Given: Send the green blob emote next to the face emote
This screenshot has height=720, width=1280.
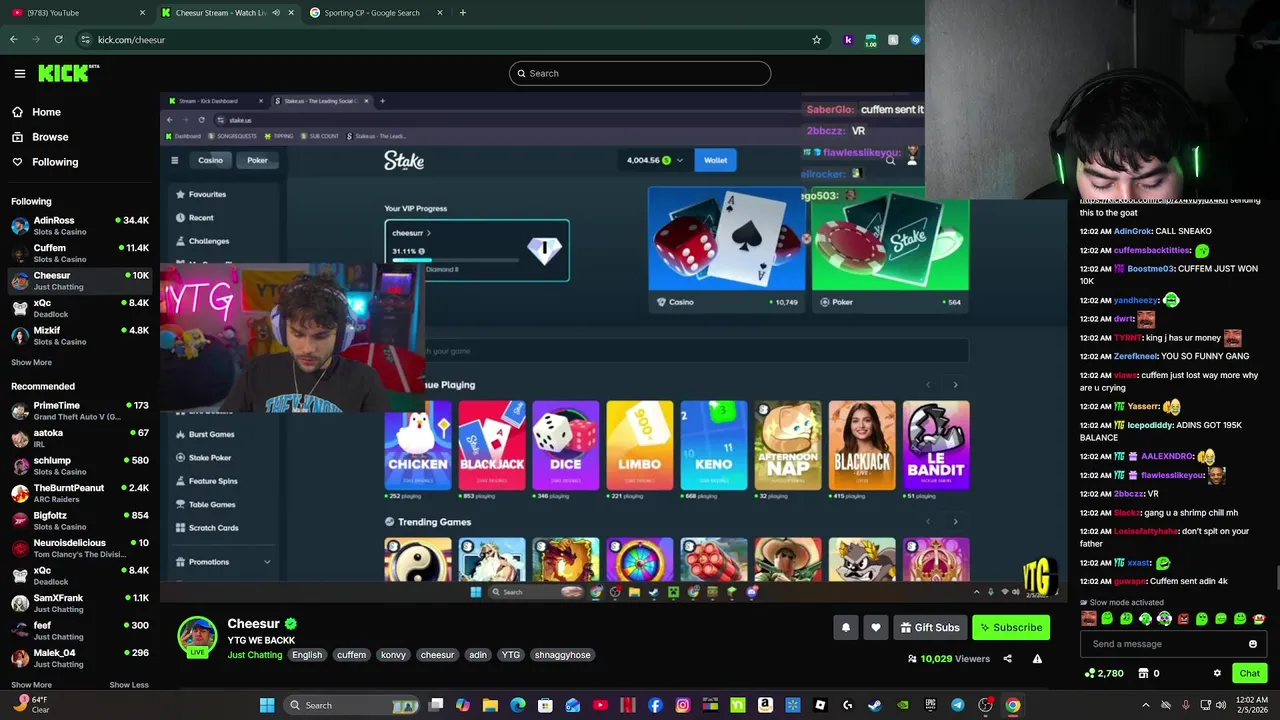Looking at the screenshot, I should click(x=1107, y=619).
